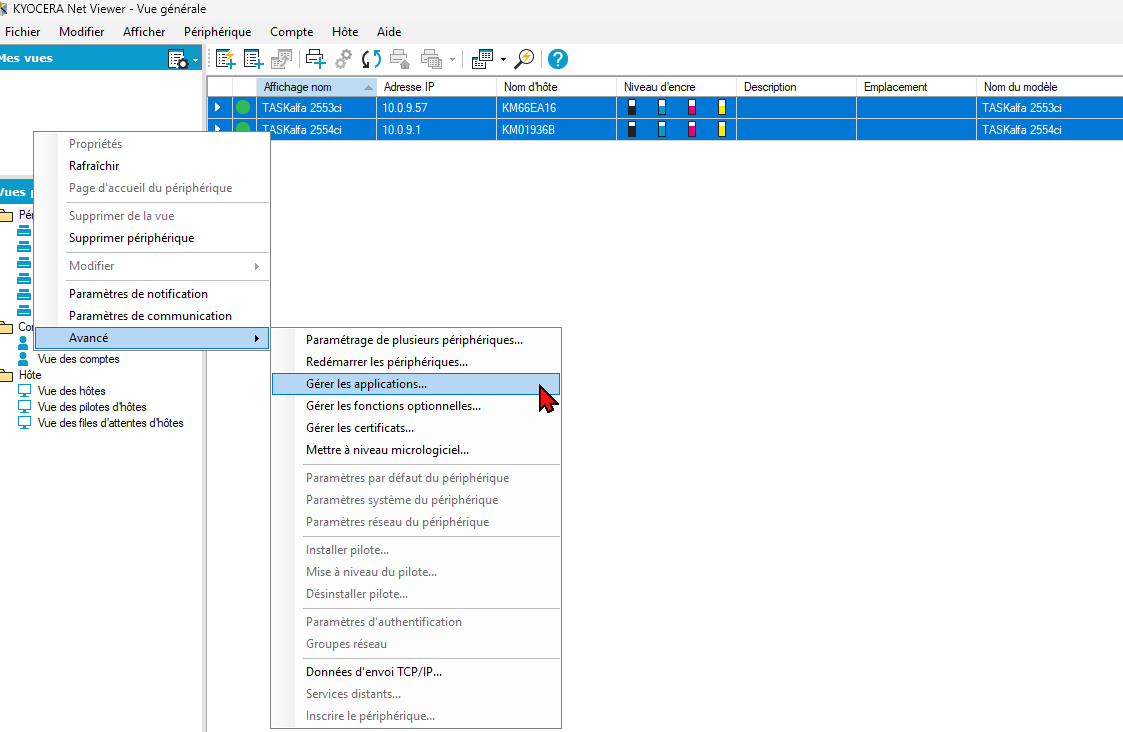Open the Avancé submenu entry
Screen dimensions: 1123x732
tap(152, 338)
